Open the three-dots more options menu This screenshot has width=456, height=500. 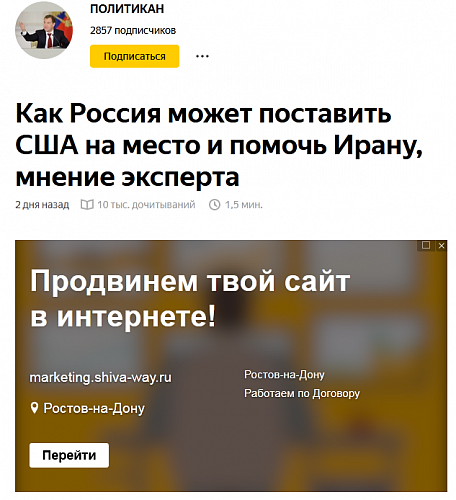[x=202, y=56]
